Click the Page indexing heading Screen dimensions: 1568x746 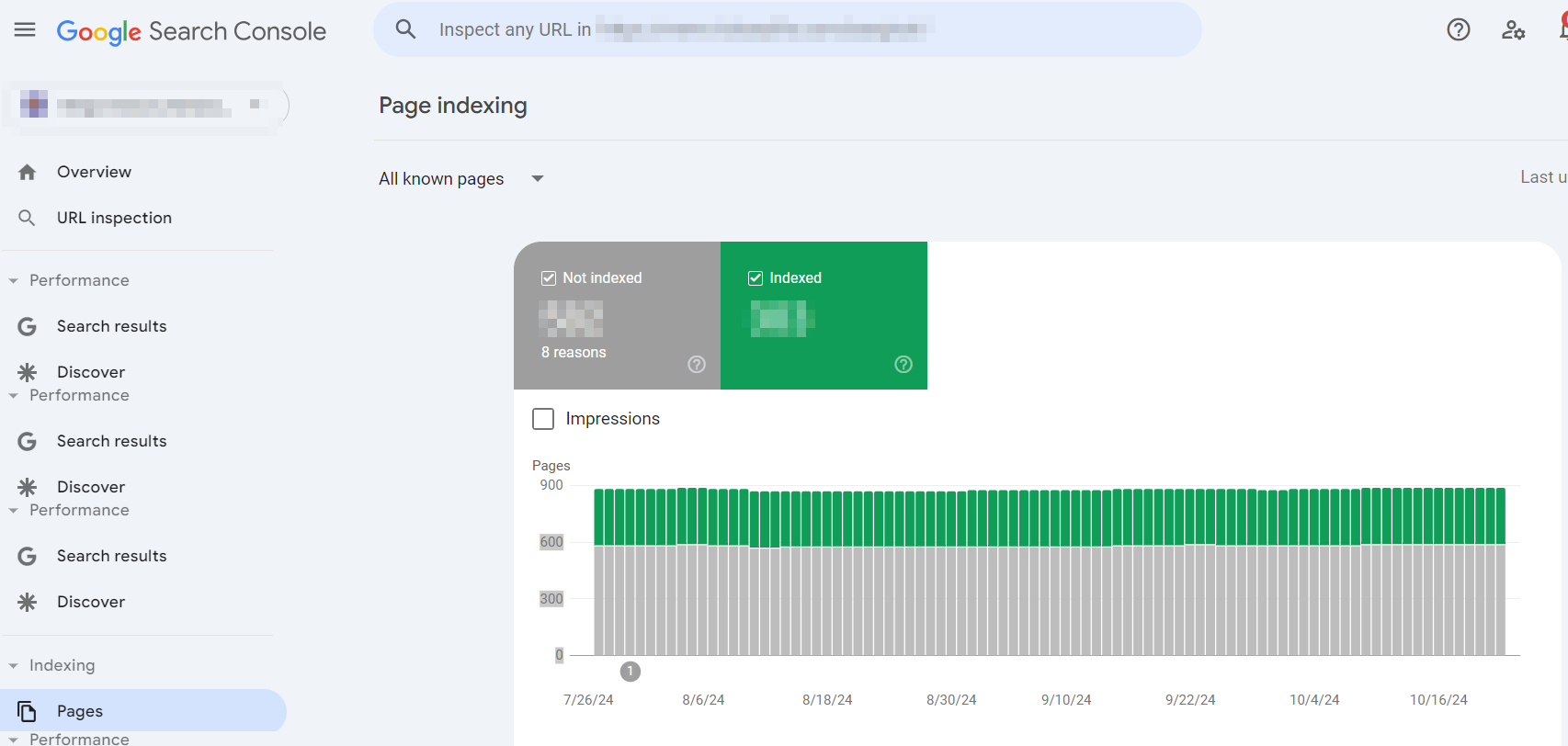click(x=453, y=106)
